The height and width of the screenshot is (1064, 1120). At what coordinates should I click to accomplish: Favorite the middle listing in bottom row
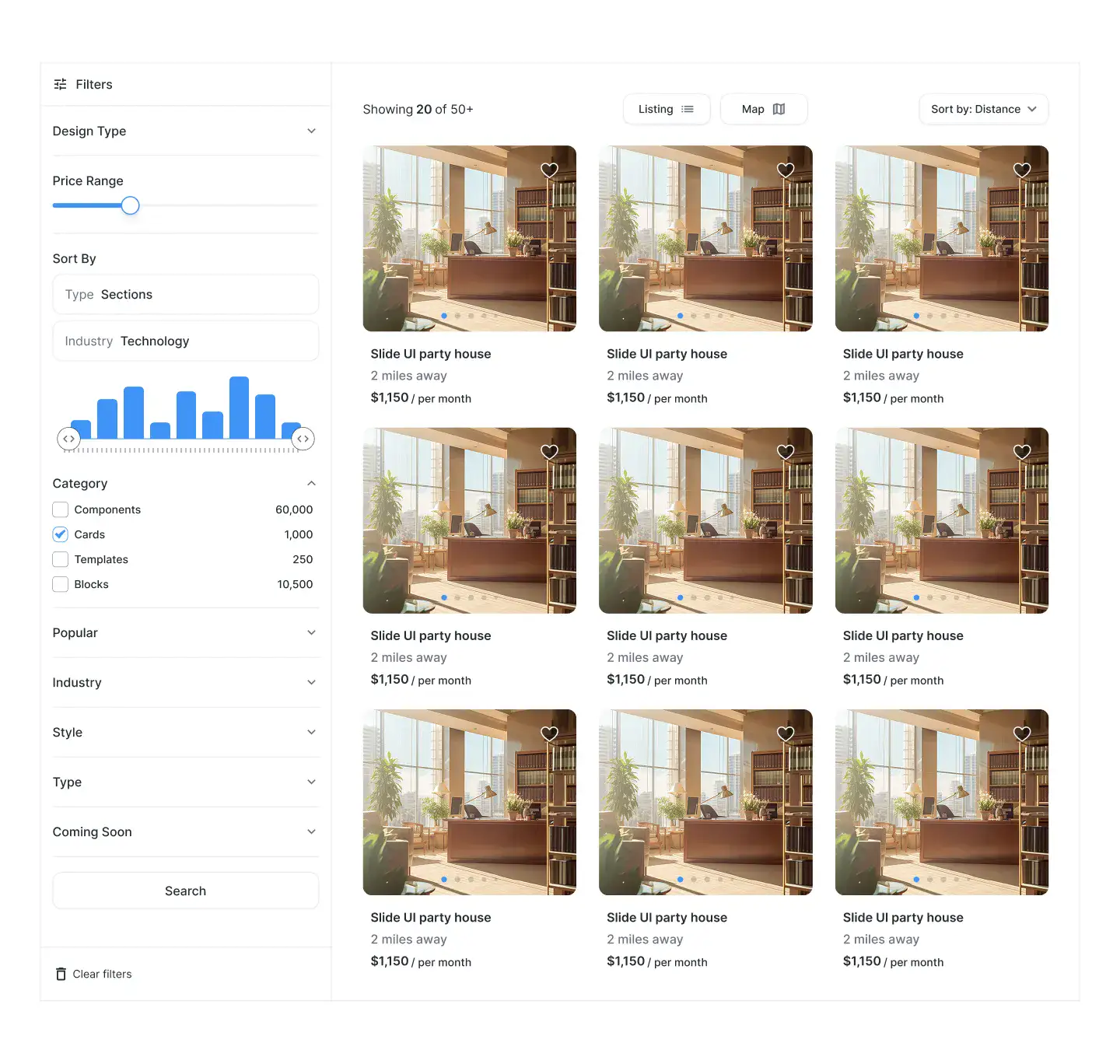point(786,733)
